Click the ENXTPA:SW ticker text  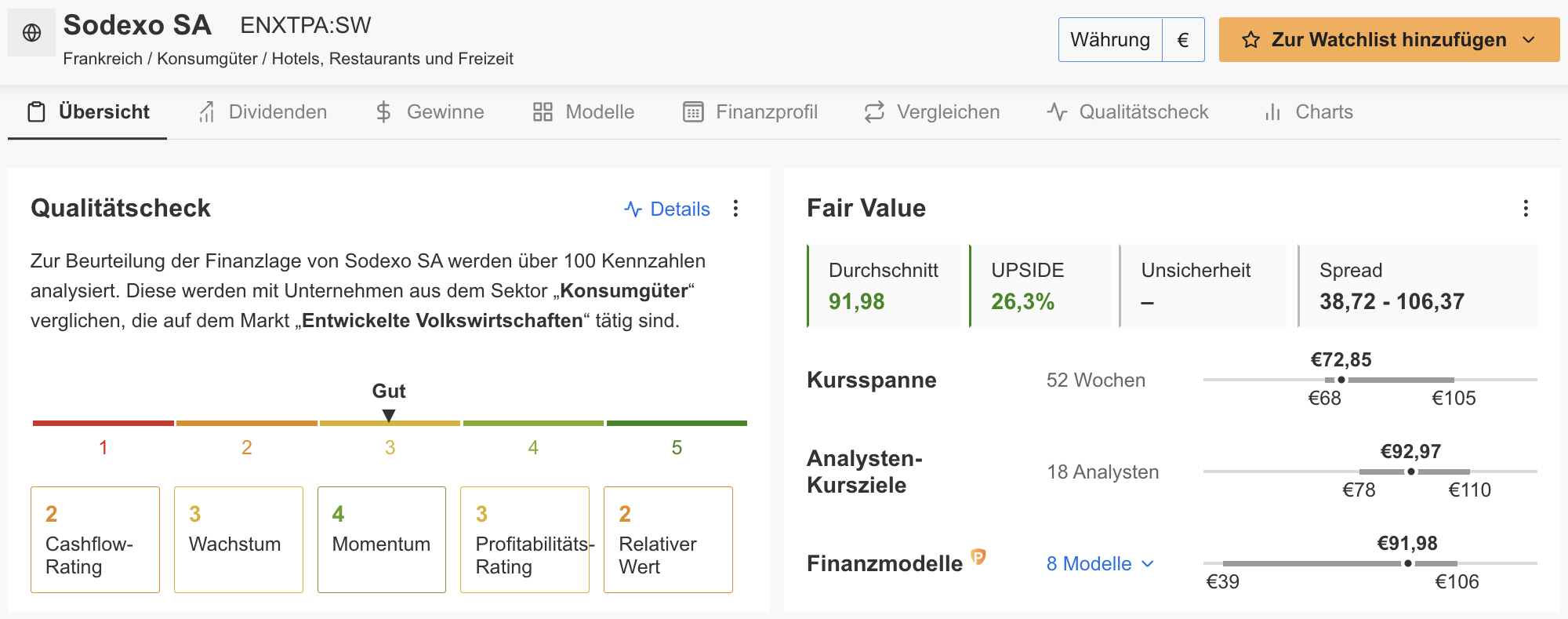(306, 26)
